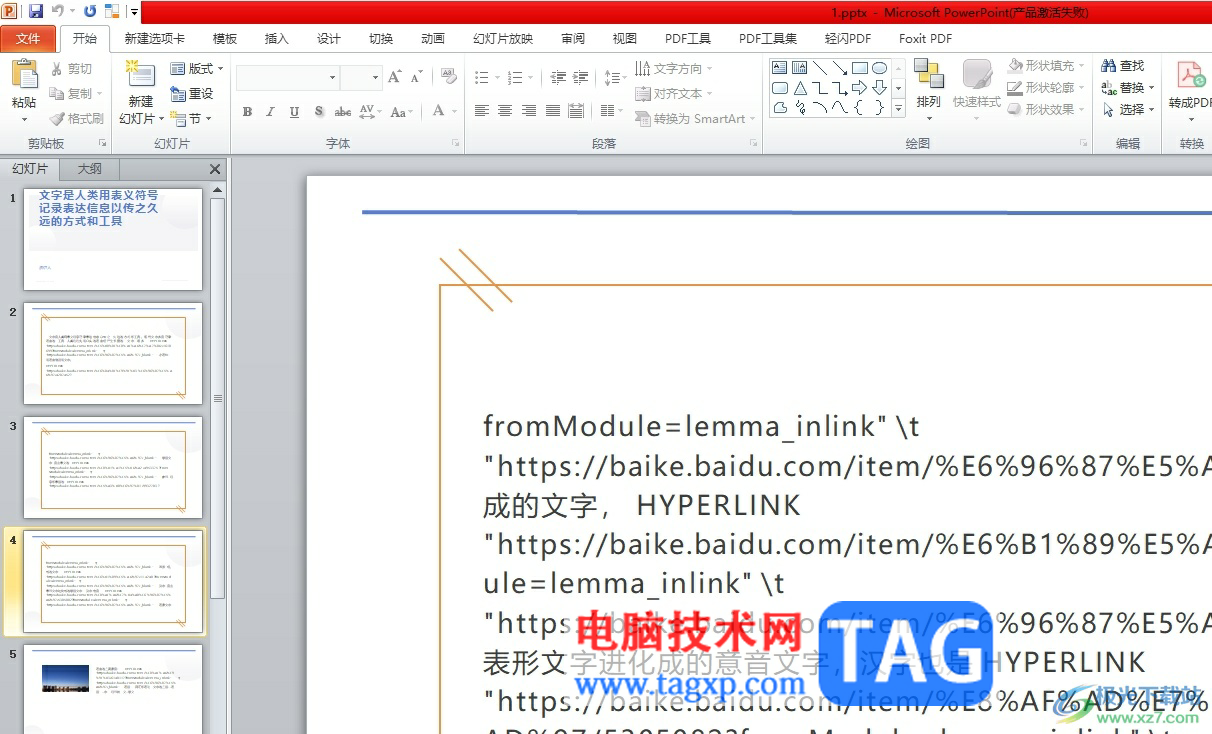
Task: Center-align the text
Action: [x=505, y=111]
